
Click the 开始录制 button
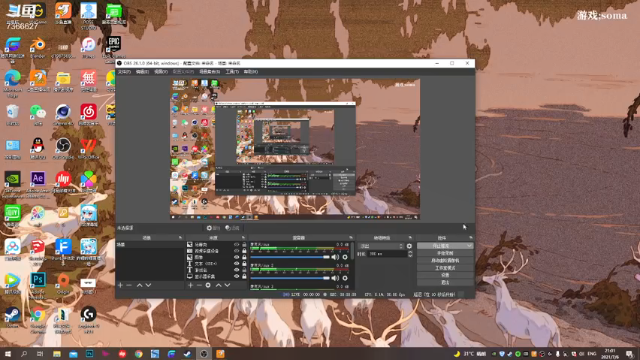pos(445,253)
